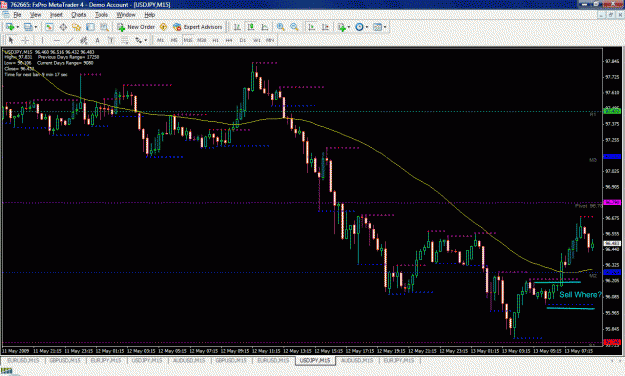
Task: Switch timeframe to W1
Action: tap(257, 40)
